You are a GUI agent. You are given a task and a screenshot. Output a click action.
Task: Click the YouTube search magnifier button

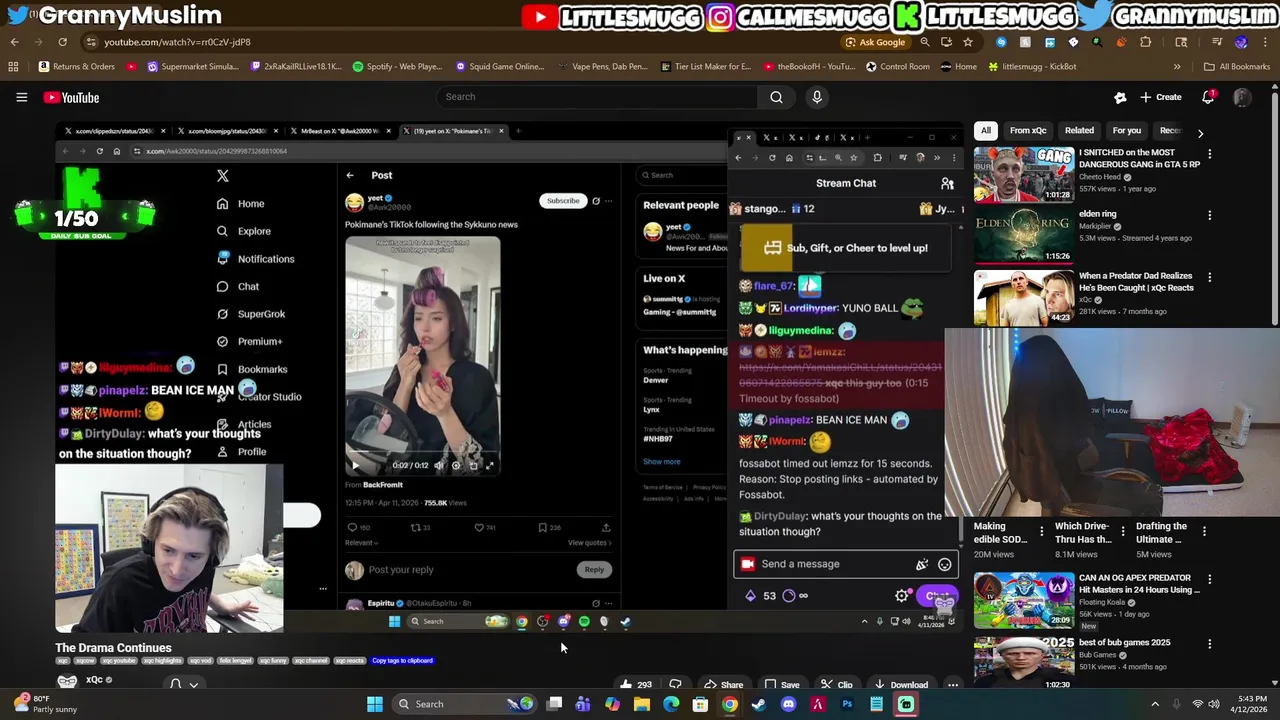tap(776, 97)
